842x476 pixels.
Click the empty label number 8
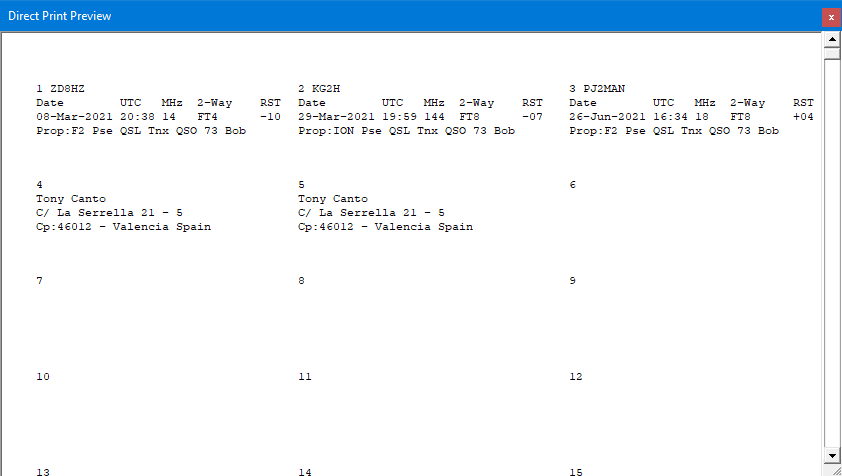302,281
